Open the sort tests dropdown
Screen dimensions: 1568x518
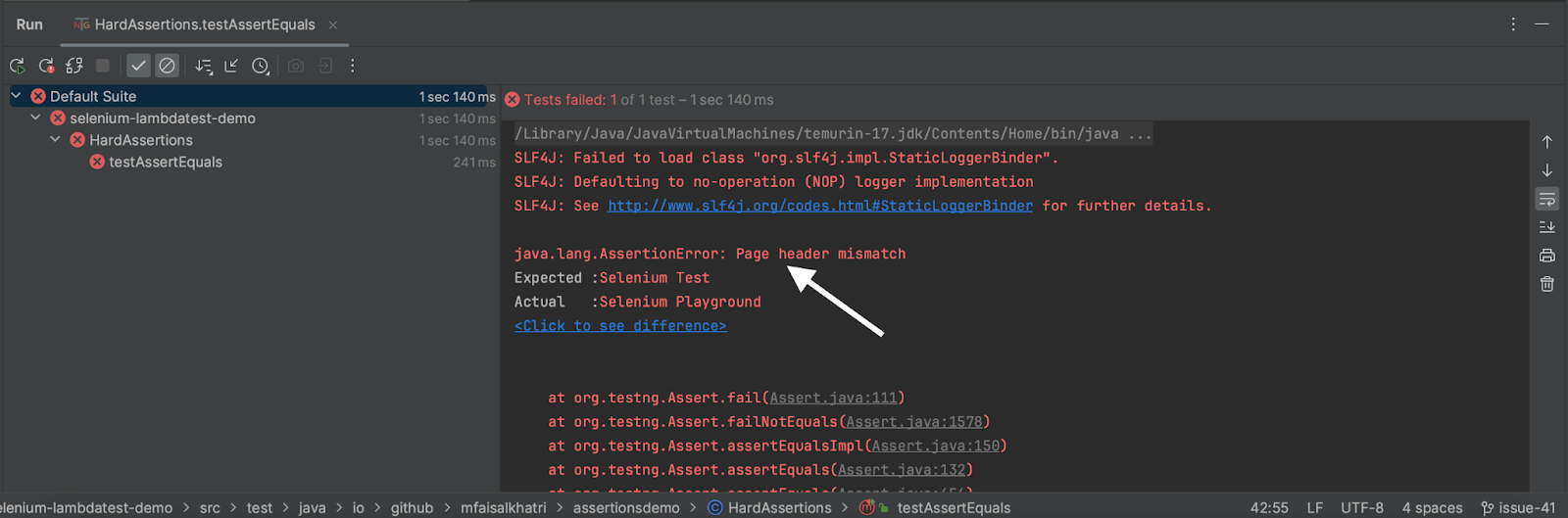[203, 66]
